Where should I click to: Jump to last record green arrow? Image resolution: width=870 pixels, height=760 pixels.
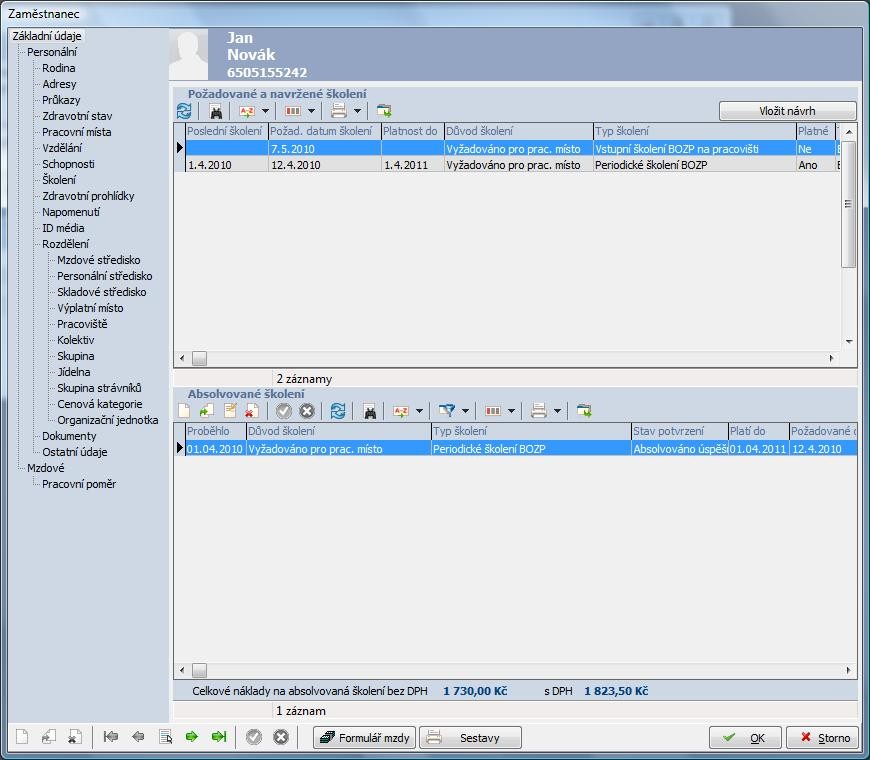click(x=218, y=737)
